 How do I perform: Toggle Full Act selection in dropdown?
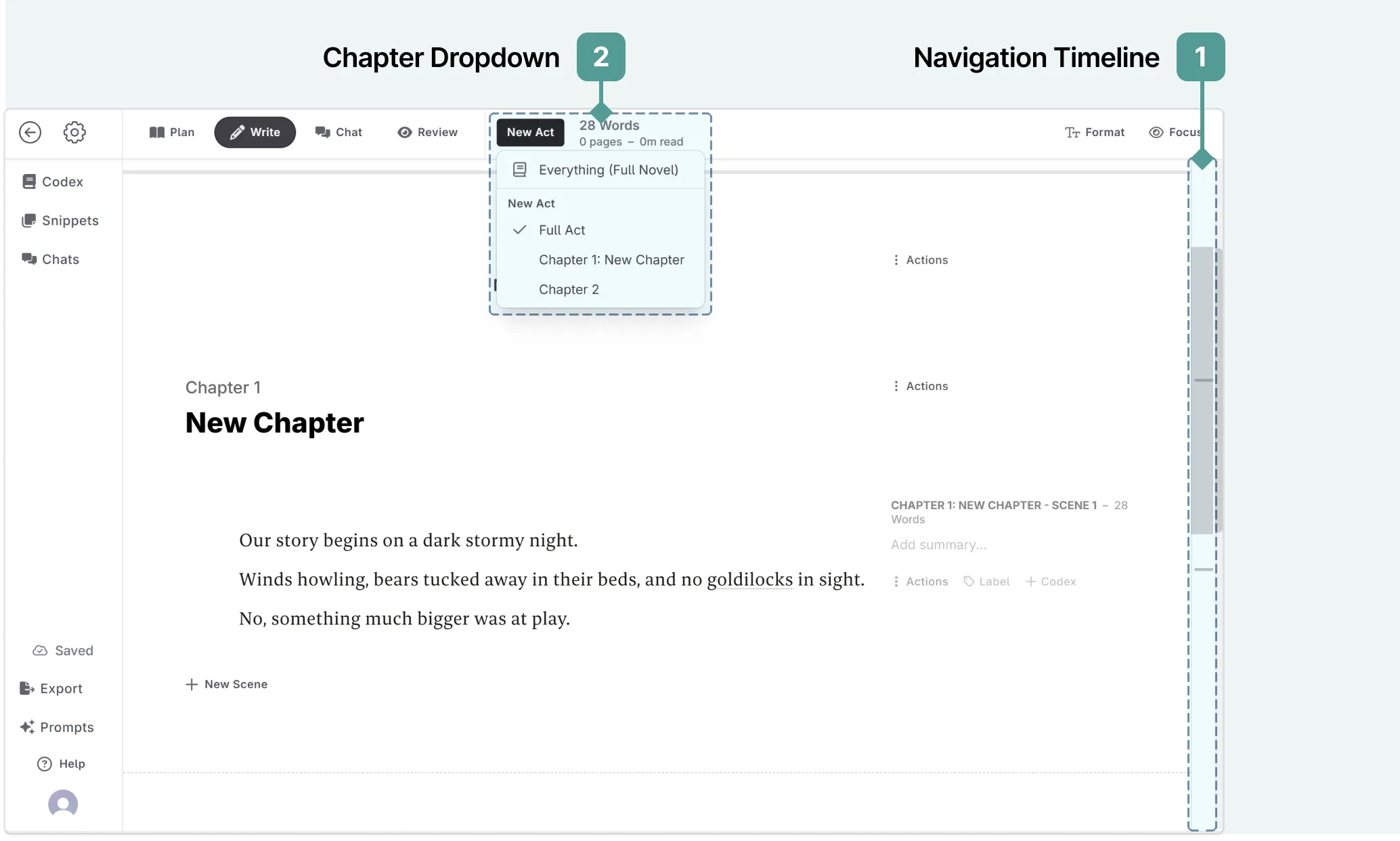coord(562,229)
